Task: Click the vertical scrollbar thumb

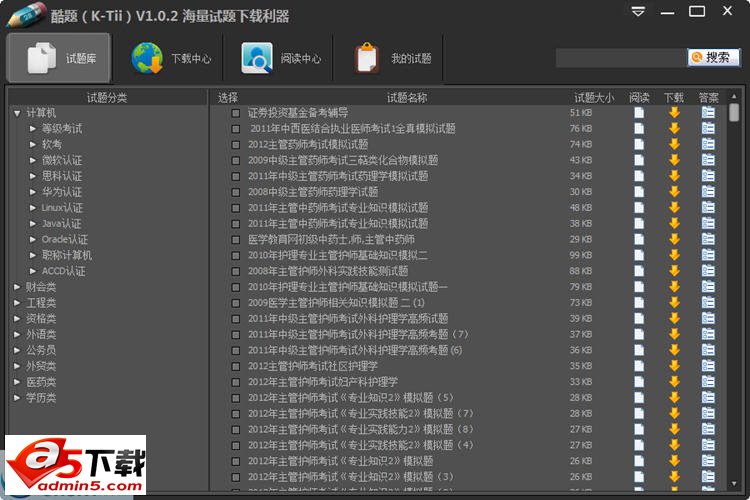Action: coord(734,113)
